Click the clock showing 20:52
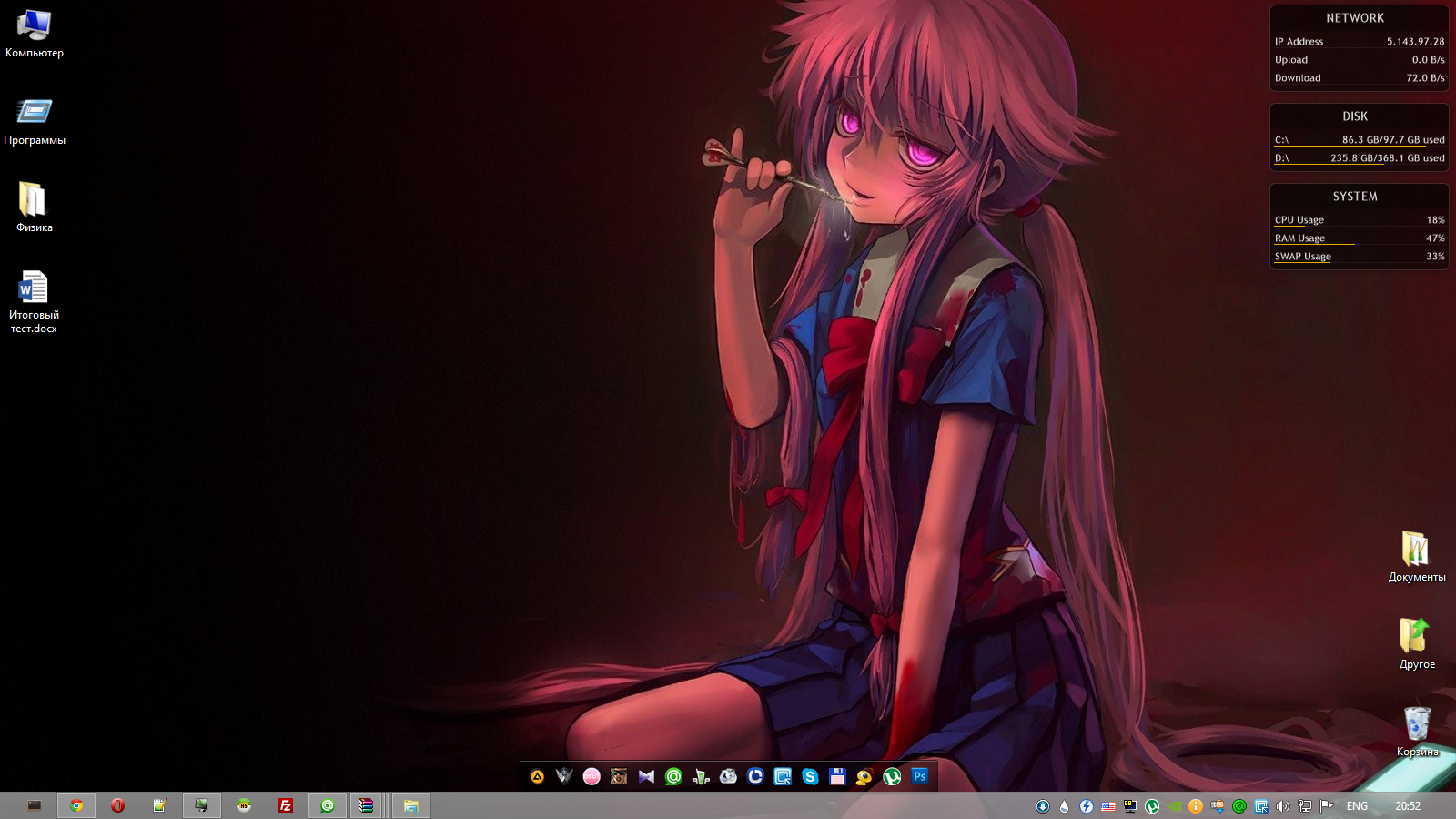 1408,805
